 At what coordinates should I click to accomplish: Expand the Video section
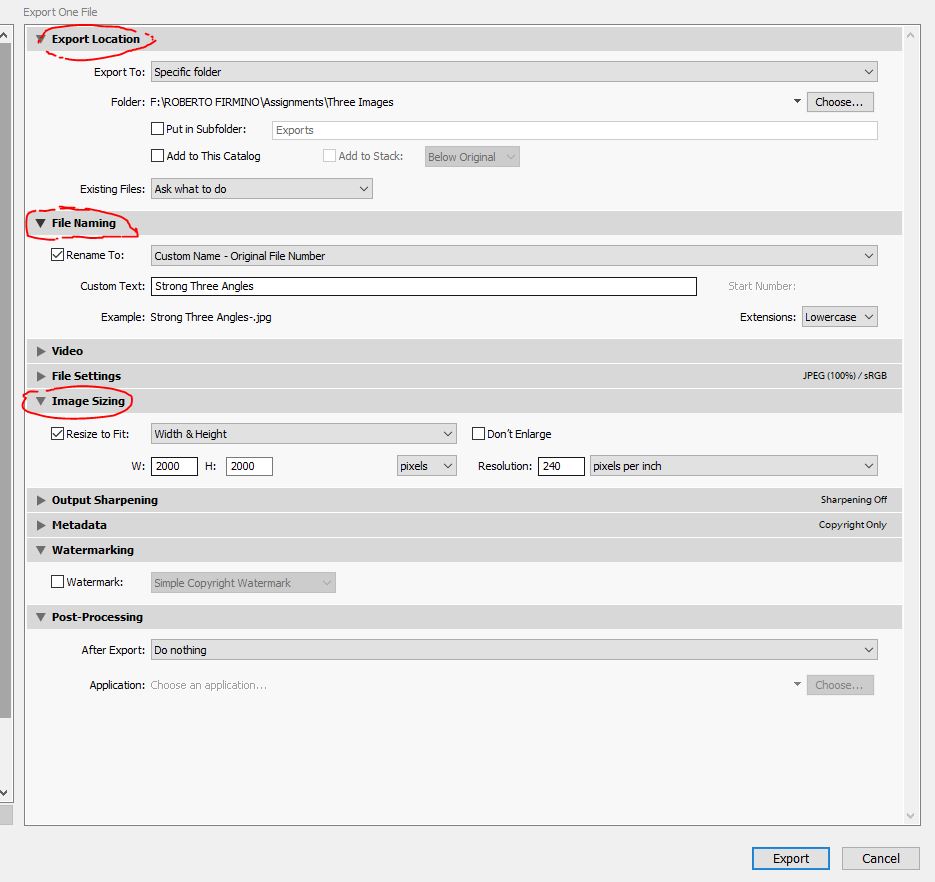click(x=41, y=351)
